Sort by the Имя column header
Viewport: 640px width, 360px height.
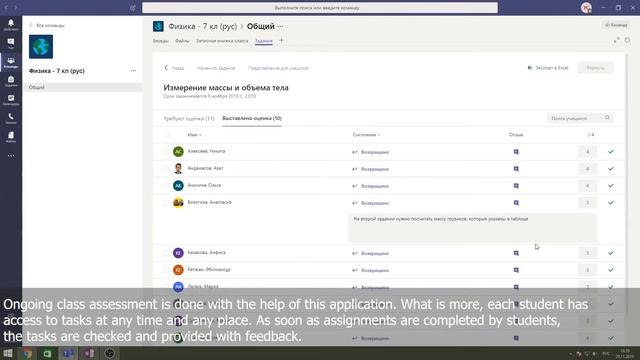194,135
